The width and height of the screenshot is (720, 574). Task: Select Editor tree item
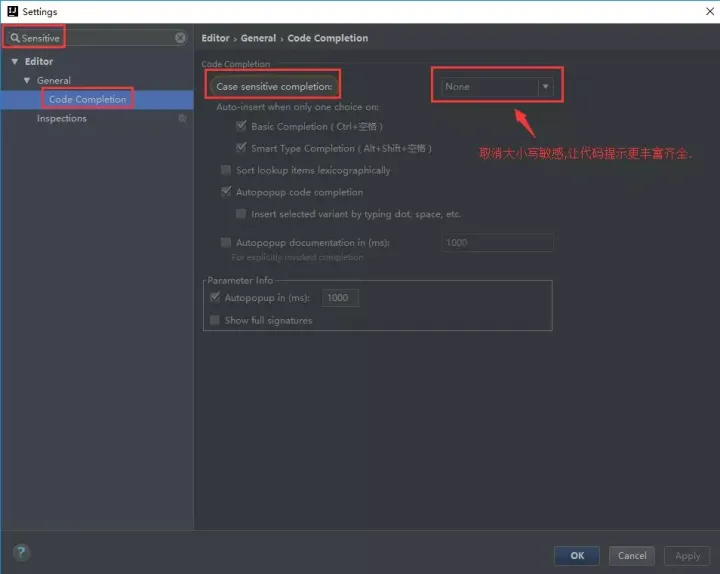coord(39,62)
